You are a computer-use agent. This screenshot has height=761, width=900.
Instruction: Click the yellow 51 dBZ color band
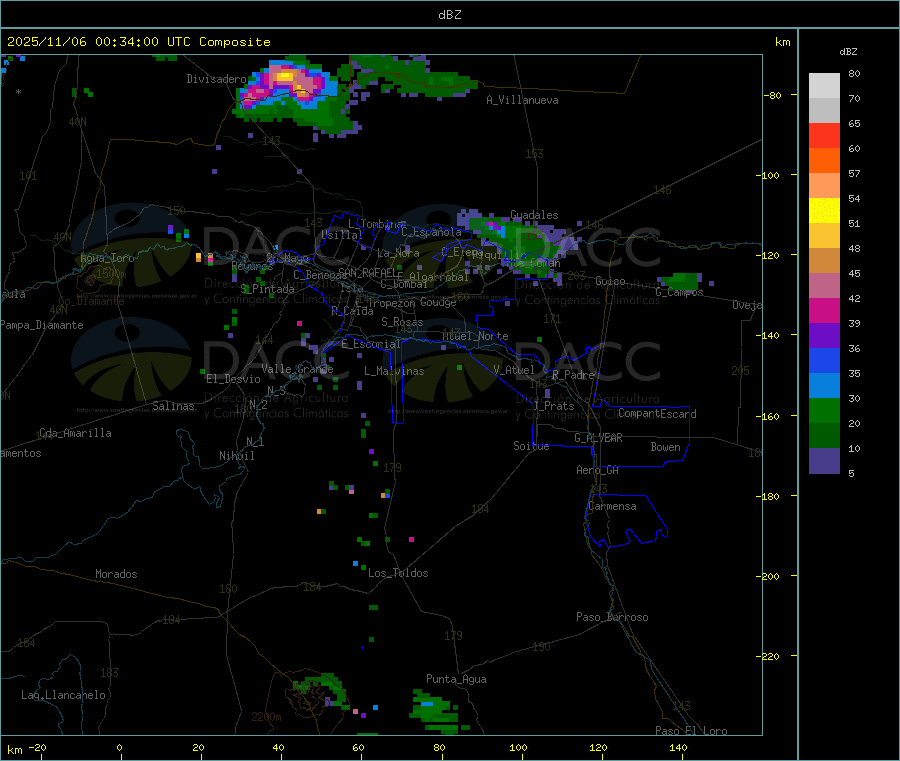(824, 211)
